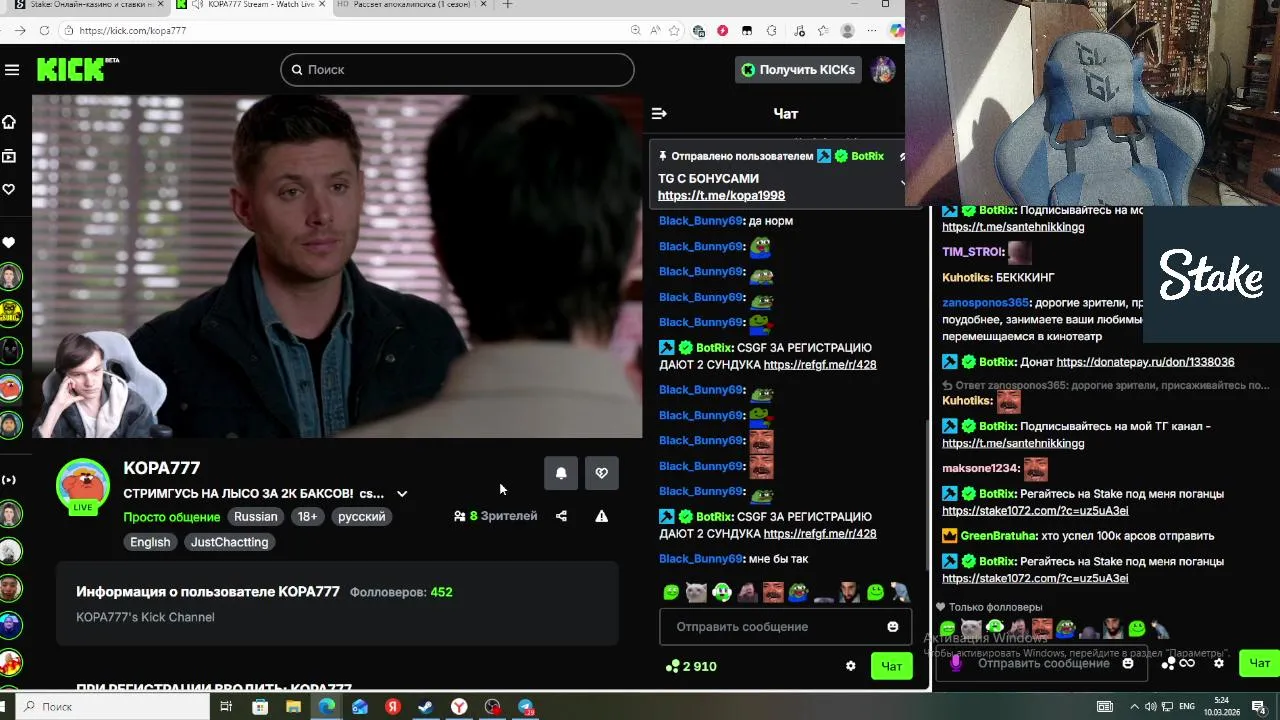Open user profile avatar at top right
Screen dimensions: 1280x720
[882, 70]
